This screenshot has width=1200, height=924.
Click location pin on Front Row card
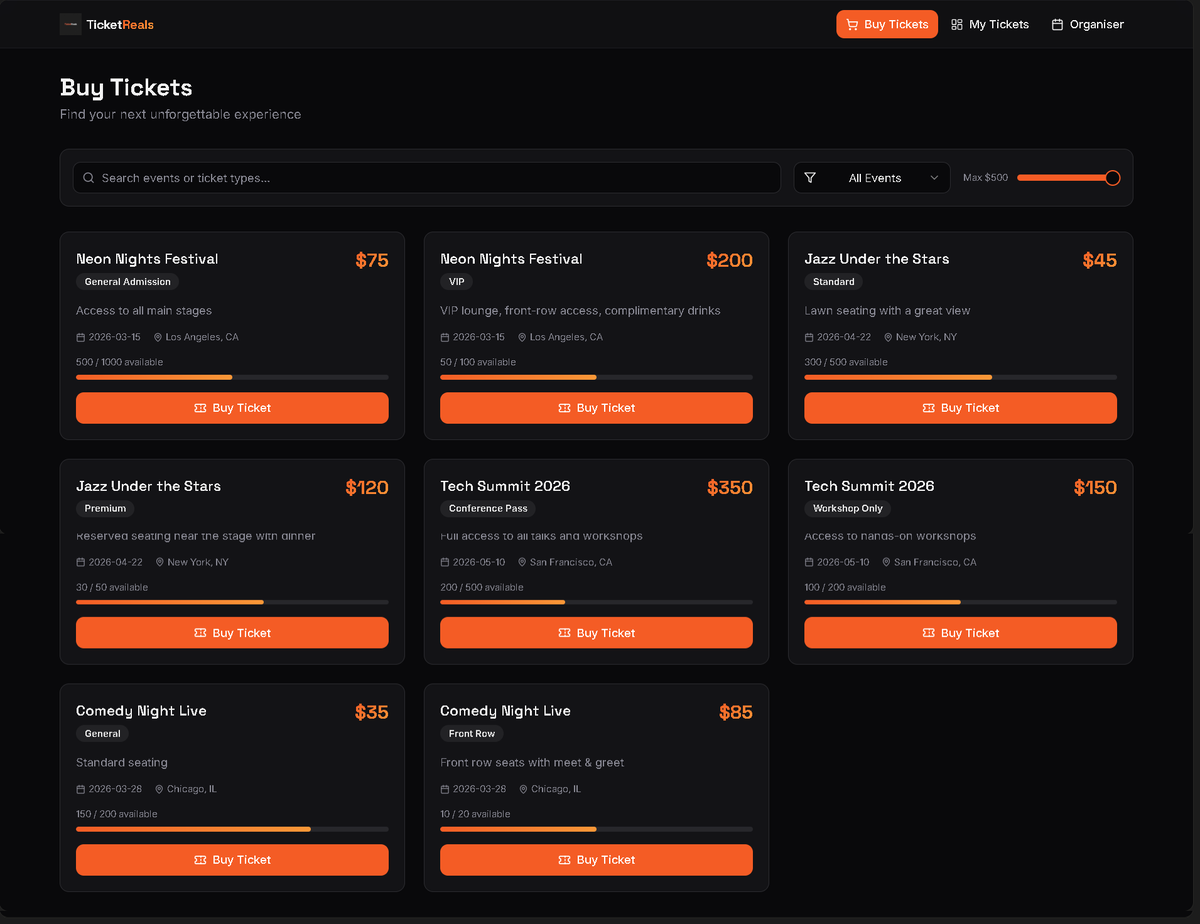pos(524,789)
